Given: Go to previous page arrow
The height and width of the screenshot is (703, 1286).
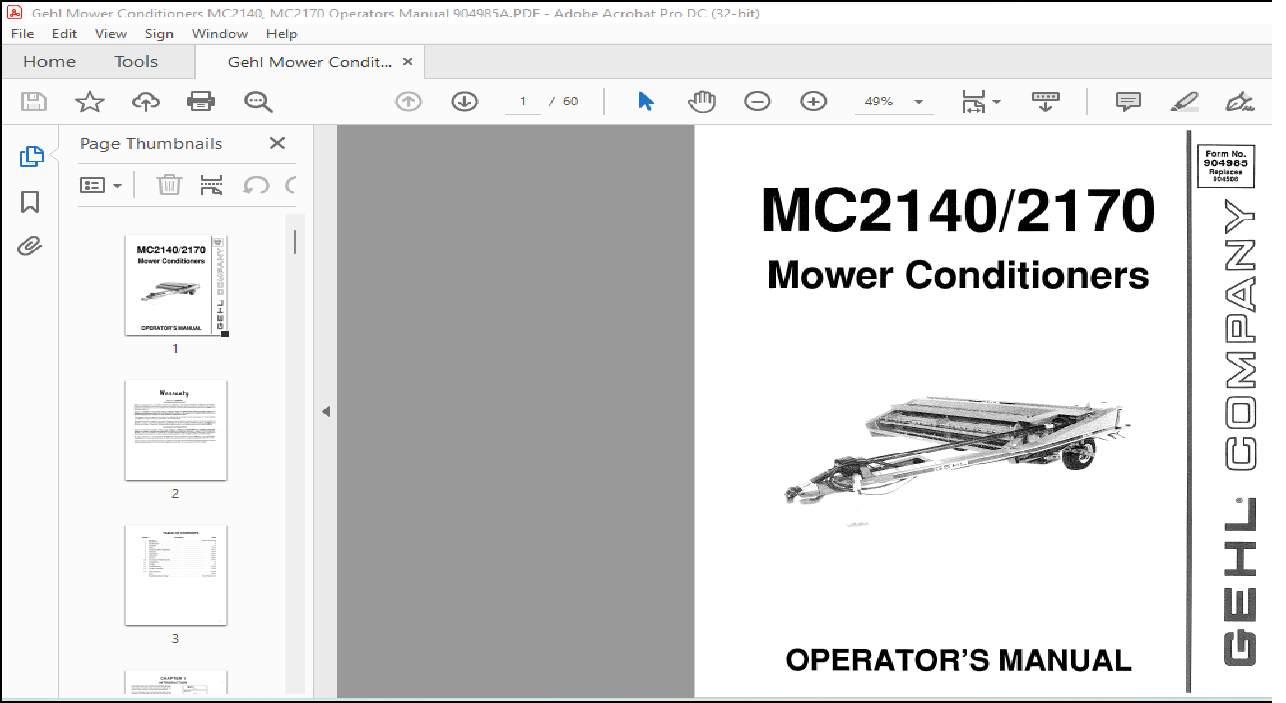Looking at the screenshot, I should (x=408, y=101).
